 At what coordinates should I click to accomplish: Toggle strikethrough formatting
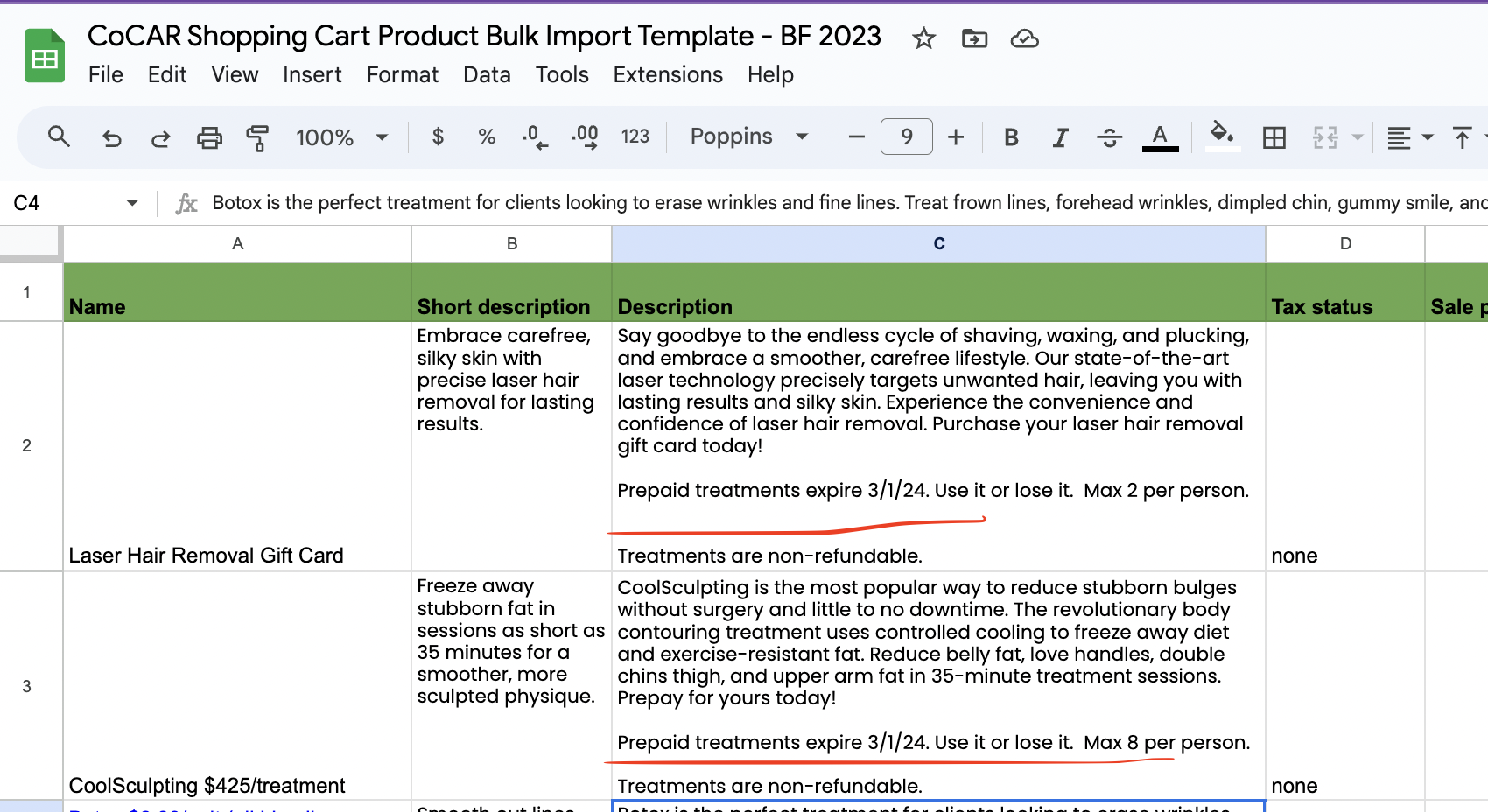coord(1109,137)
